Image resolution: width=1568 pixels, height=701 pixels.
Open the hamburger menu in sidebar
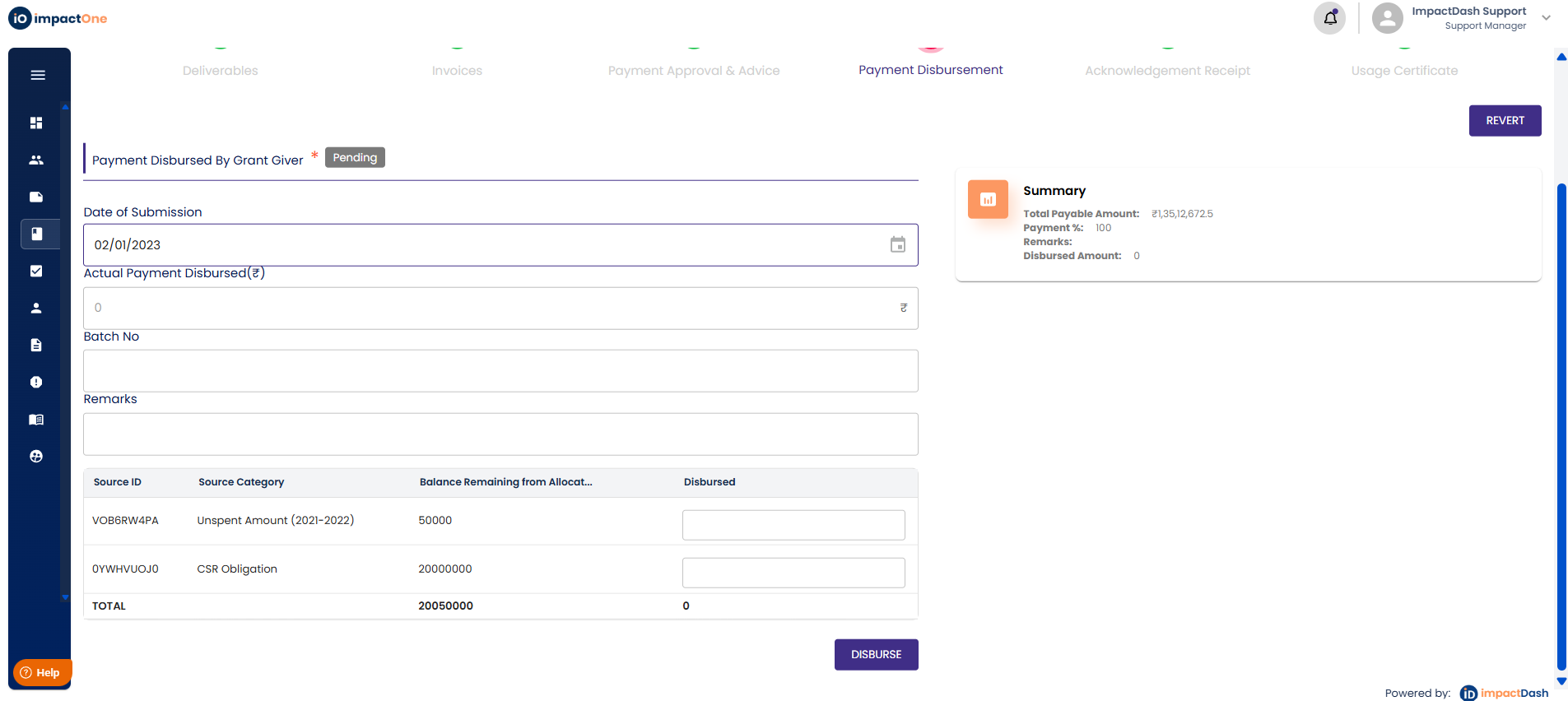click(38, 75)
